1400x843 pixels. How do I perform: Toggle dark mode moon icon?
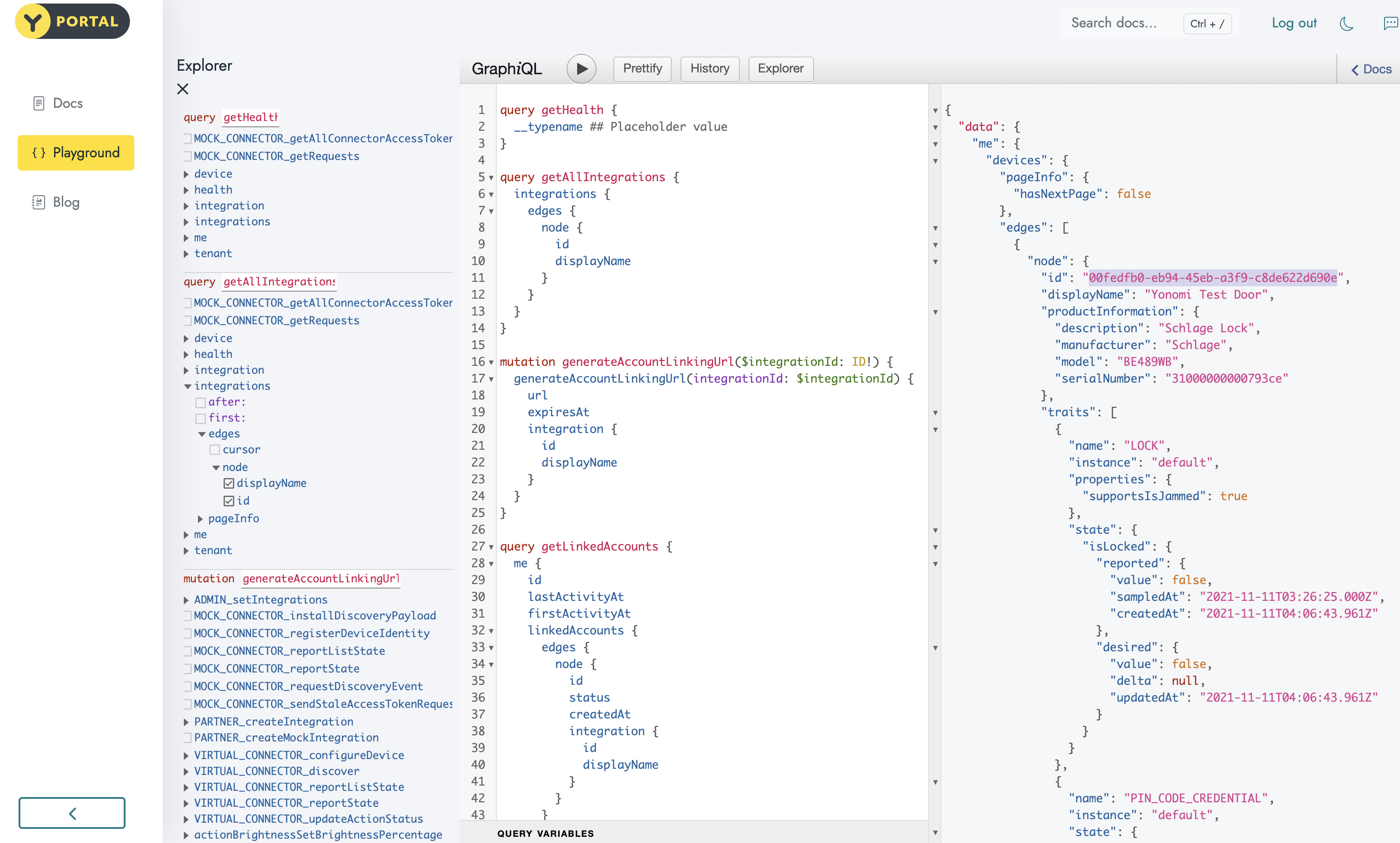1346,23
